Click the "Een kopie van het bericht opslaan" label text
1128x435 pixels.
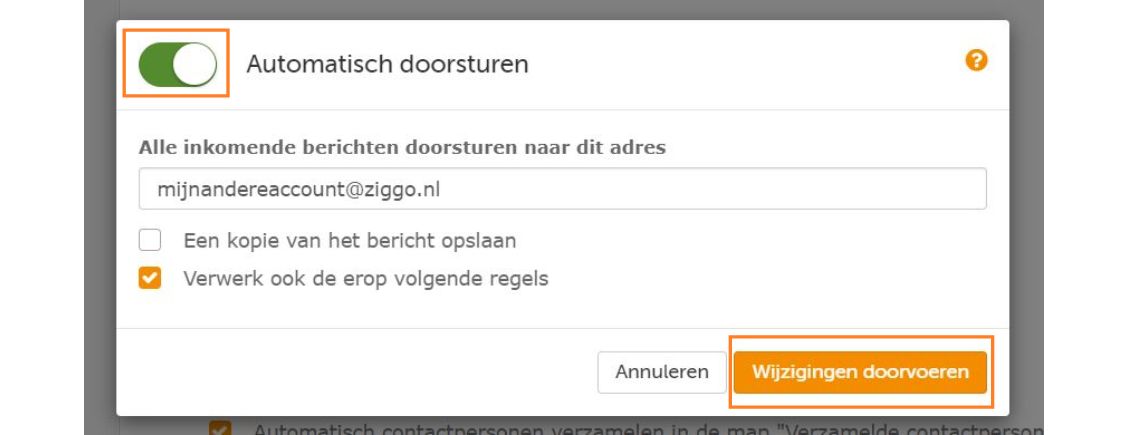(x=349, y=241)
